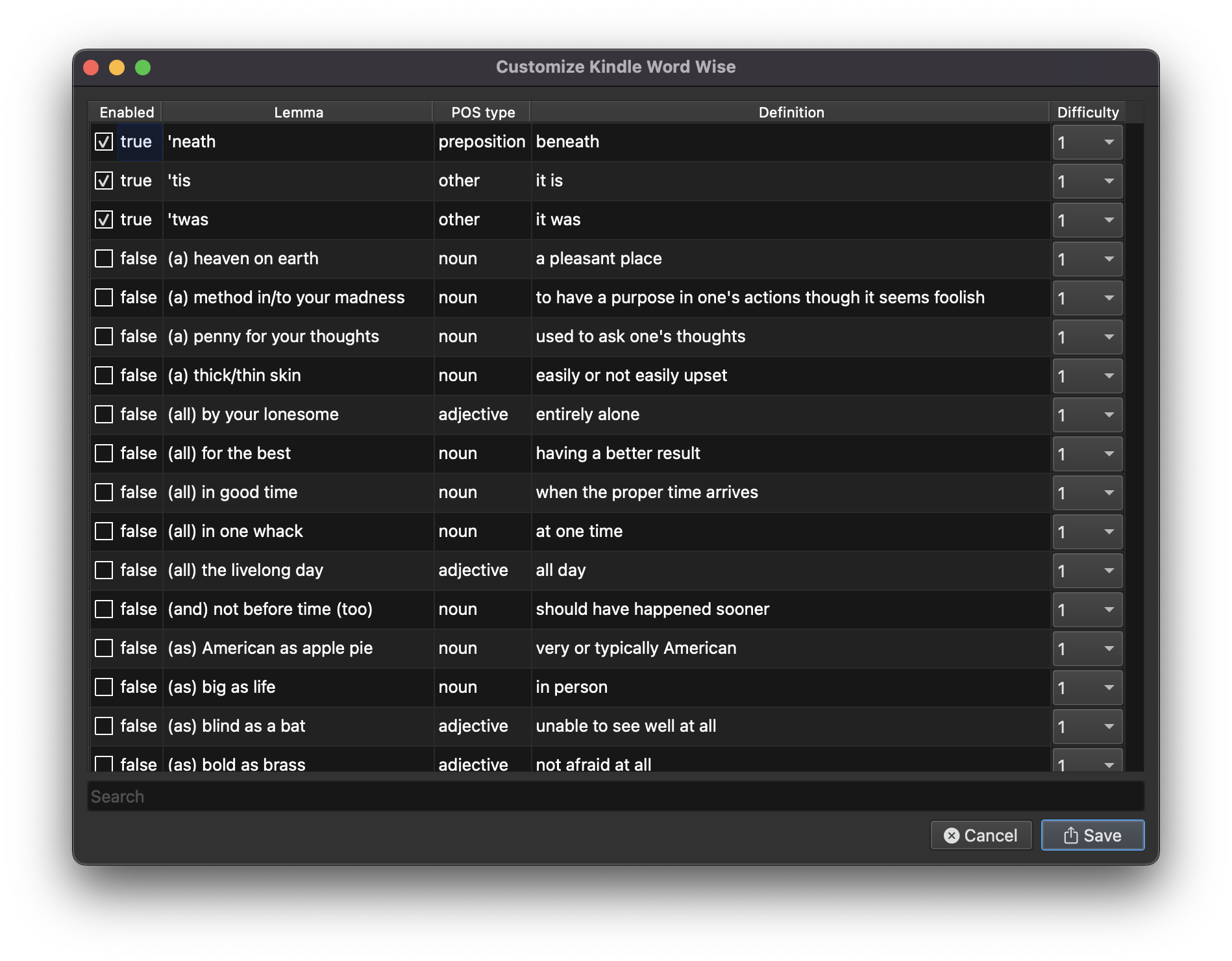Screen dimensions: 1232x961
Task: Open difficulty dropdown for '(all) the livelong day'
Action: tap(1087, 571)
